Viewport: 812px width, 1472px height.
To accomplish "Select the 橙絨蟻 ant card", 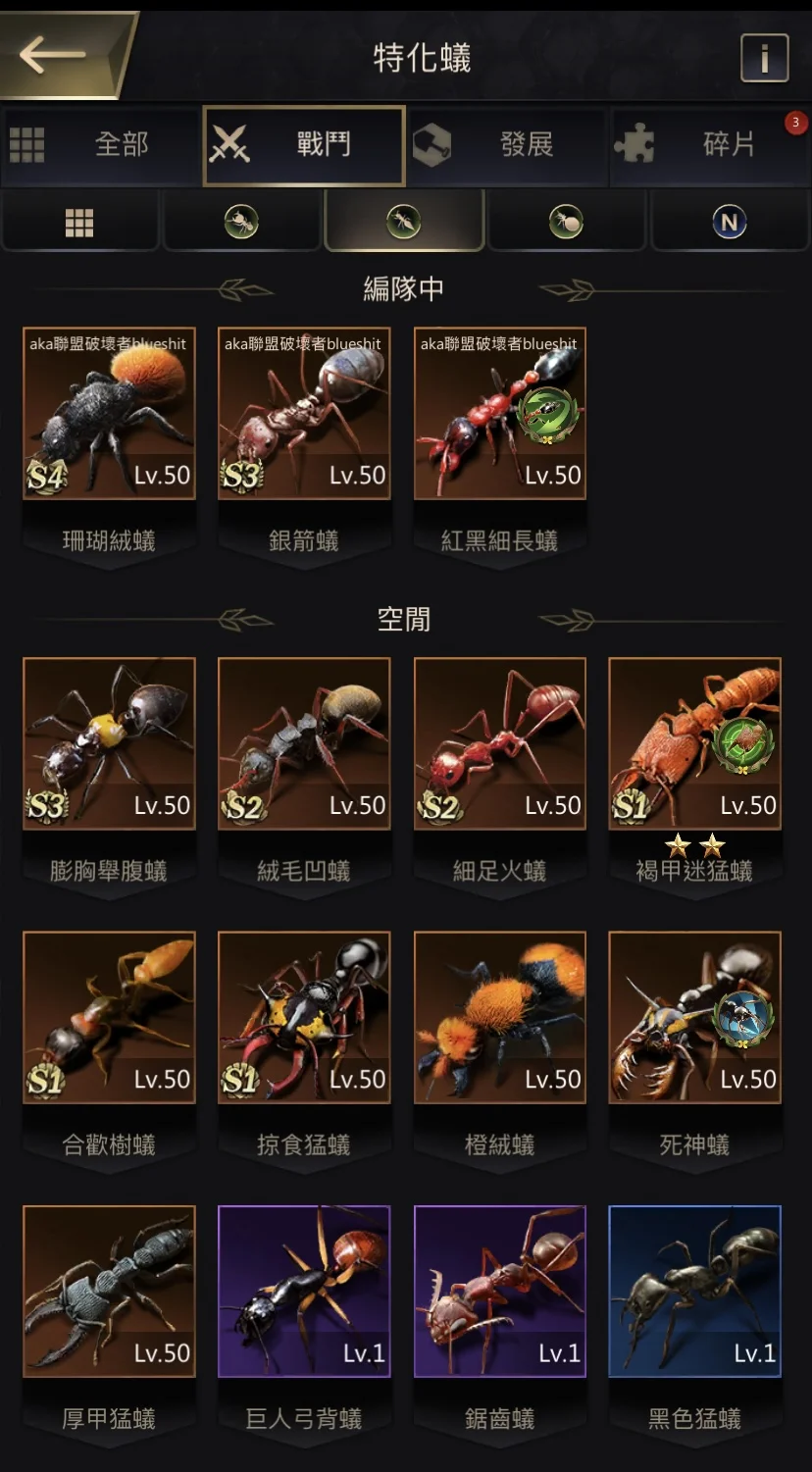I will coord(500,1018).
